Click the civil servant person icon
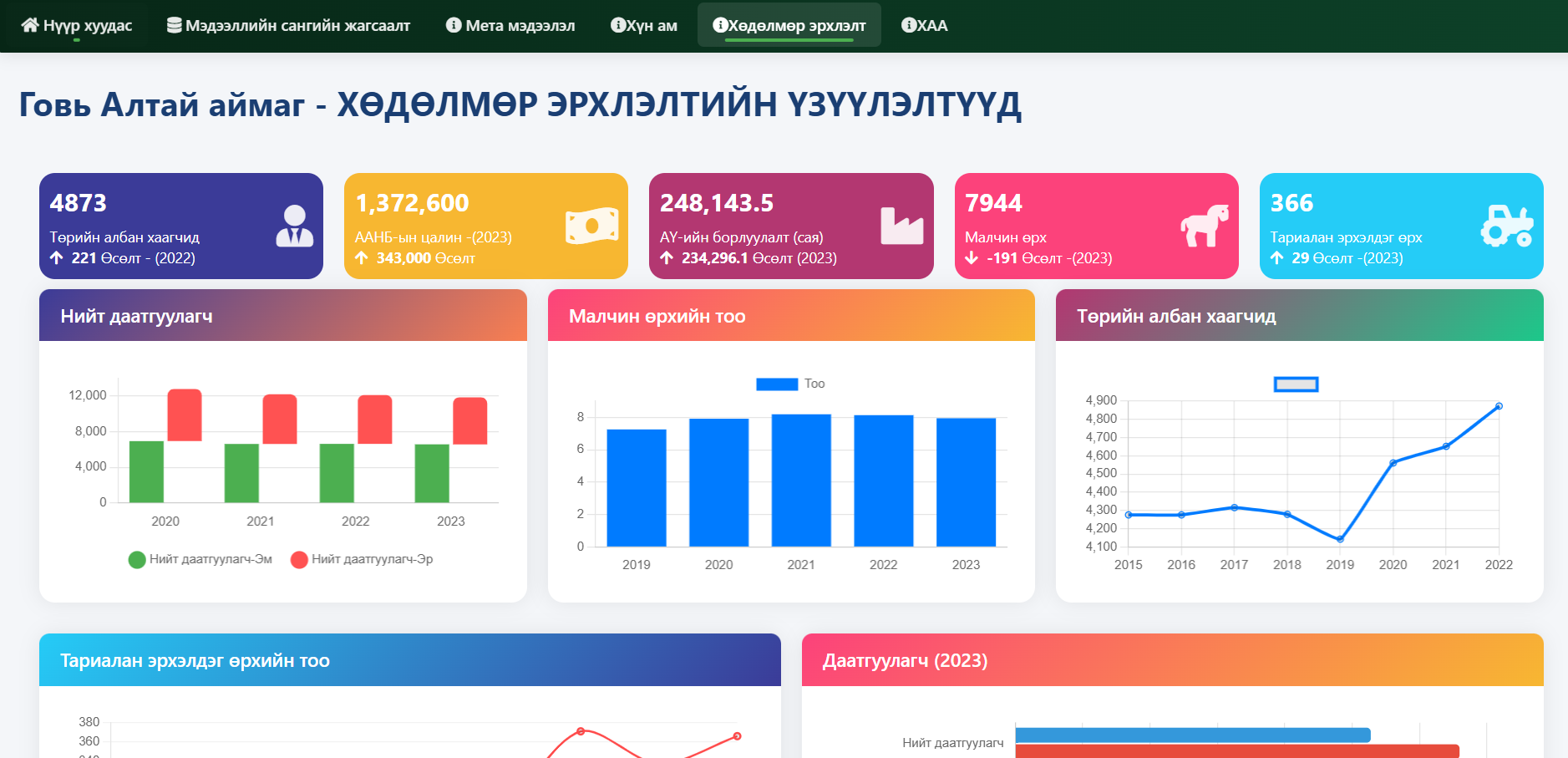 (294, 226)
